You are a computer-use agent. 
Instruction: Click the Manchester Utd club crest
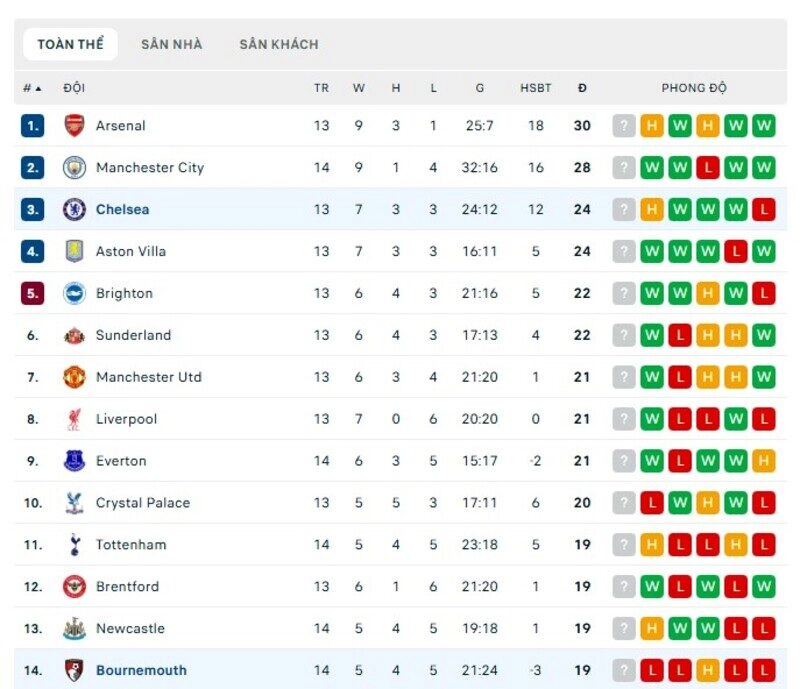click(72, 377)
